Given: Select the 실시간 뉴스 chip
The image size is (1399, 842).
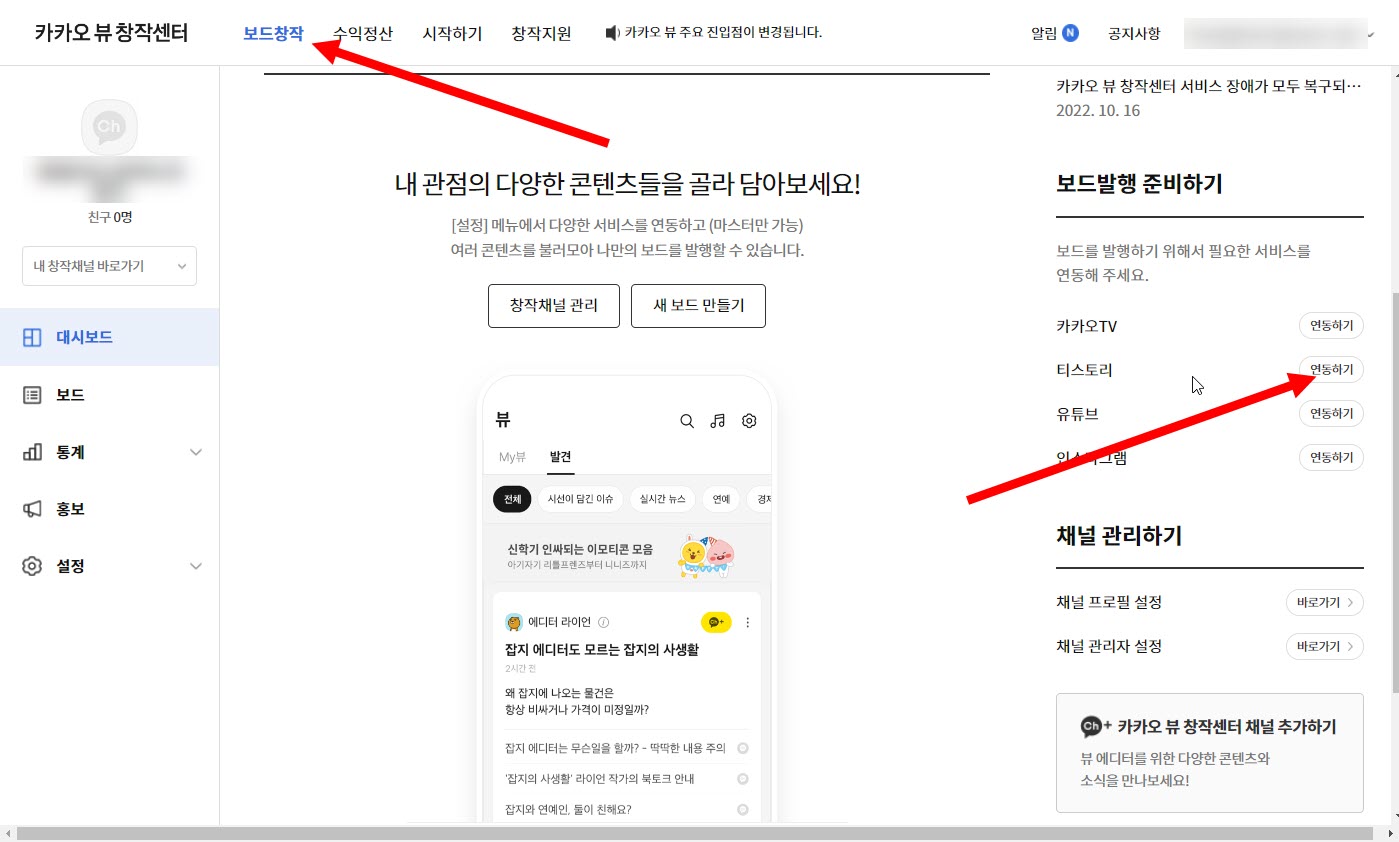Looking at the screenshot, I should [x=663, y=499].
